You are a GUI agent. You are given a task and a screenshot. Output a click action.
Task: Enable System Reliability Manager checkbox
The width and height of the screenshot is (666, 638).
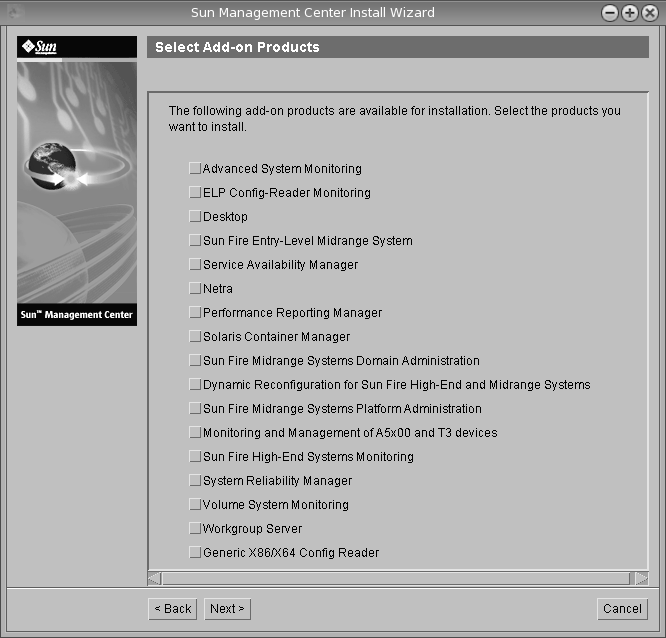[x=195, y=480]
